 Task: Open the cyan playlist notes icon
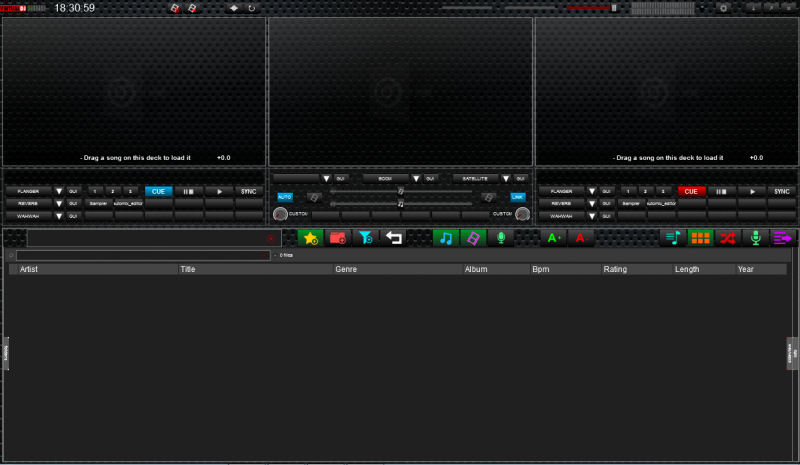[x=673, y=238]
